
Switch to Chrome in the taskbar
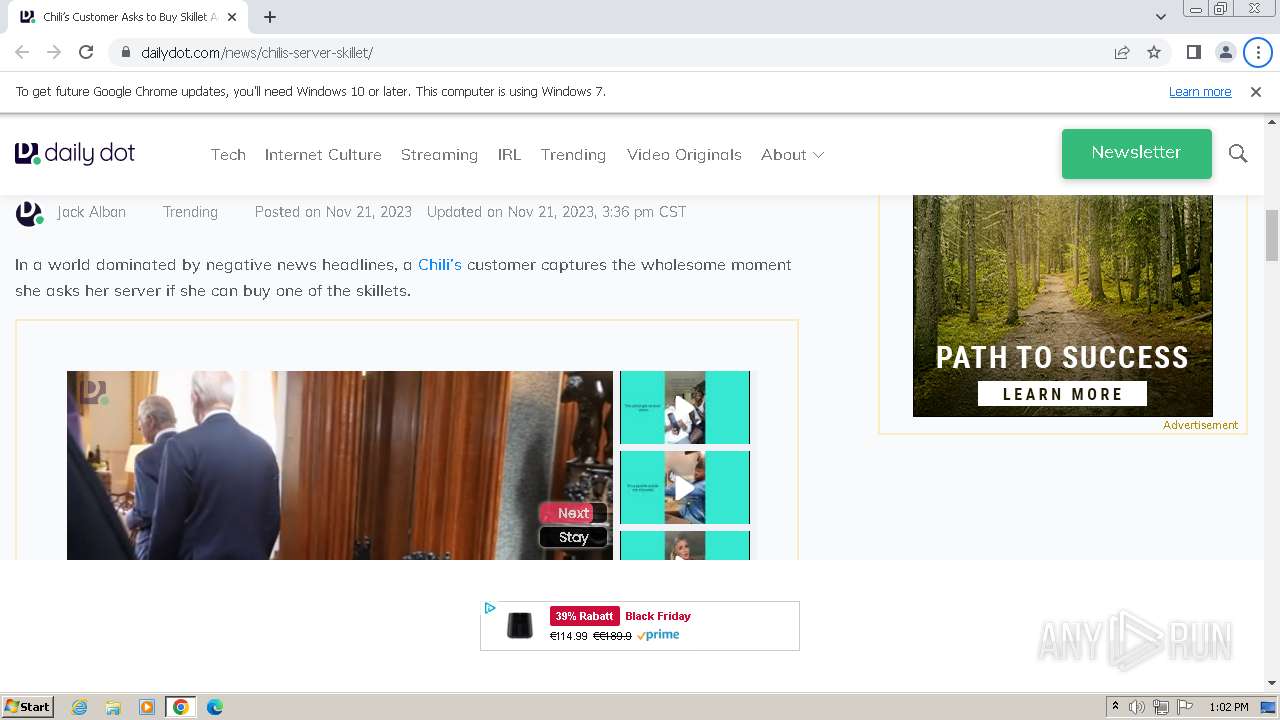[181, 707]
